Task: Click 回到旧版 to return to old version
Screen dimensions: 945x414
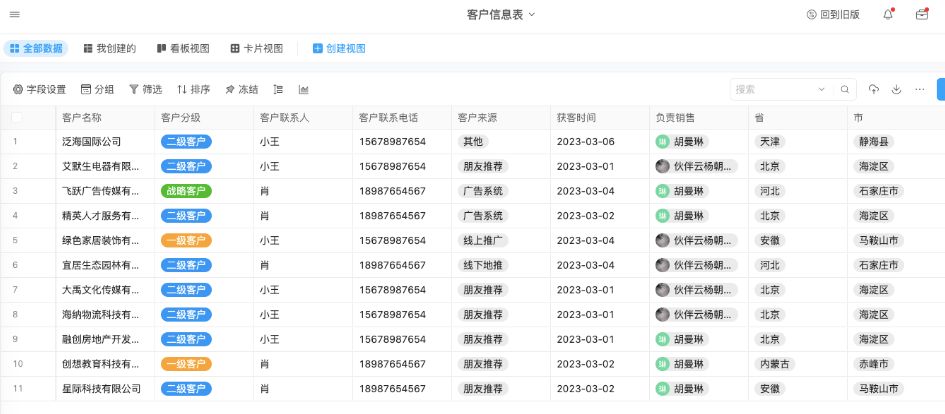Action: (x=834, y=14)
